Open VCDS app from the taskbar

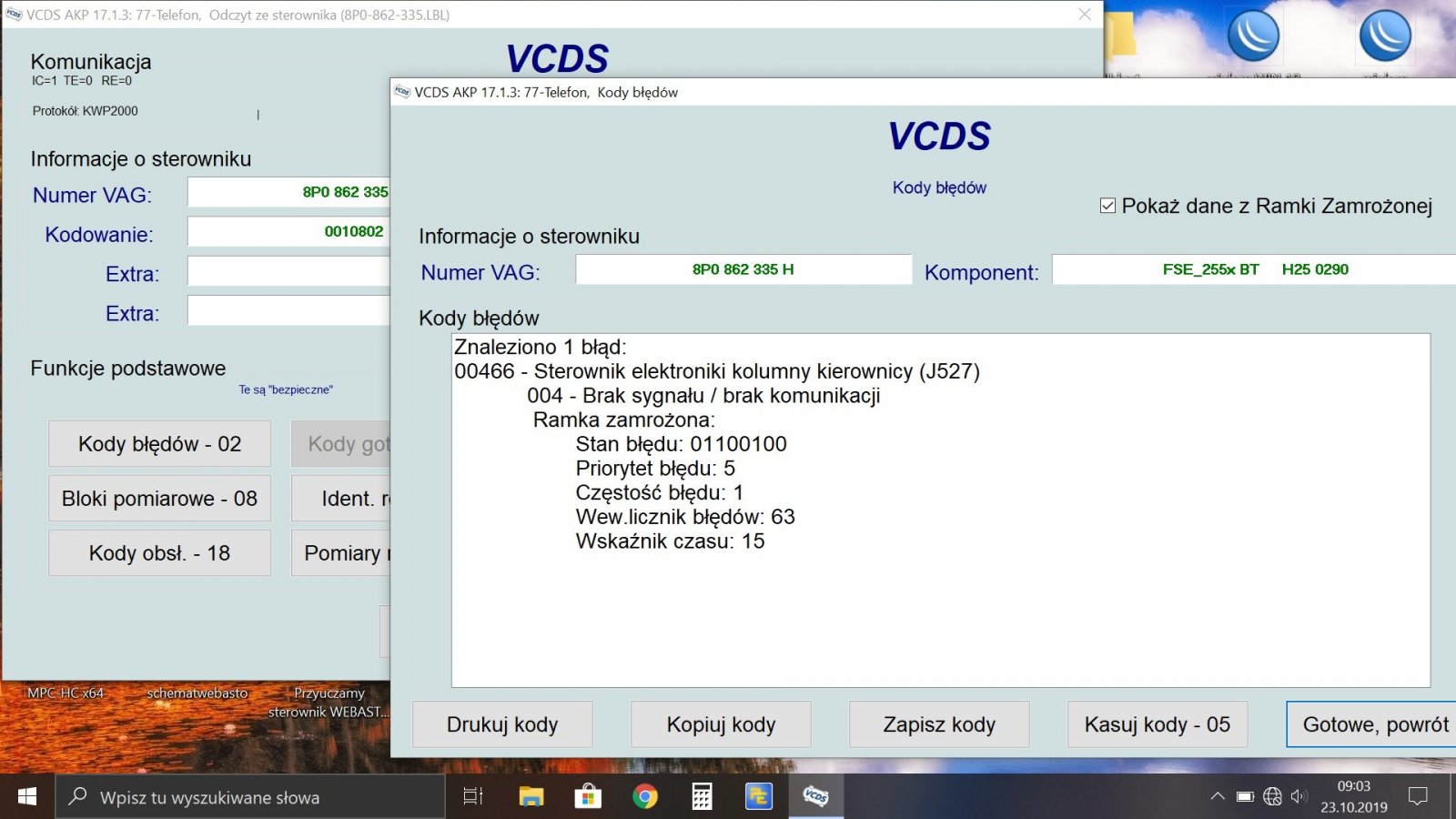pyautogui.click(x=815, y=797)
